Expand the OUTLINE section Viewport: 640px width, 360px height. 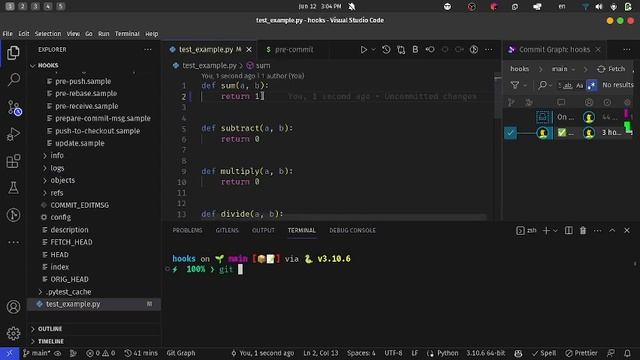tap(50, 329)
